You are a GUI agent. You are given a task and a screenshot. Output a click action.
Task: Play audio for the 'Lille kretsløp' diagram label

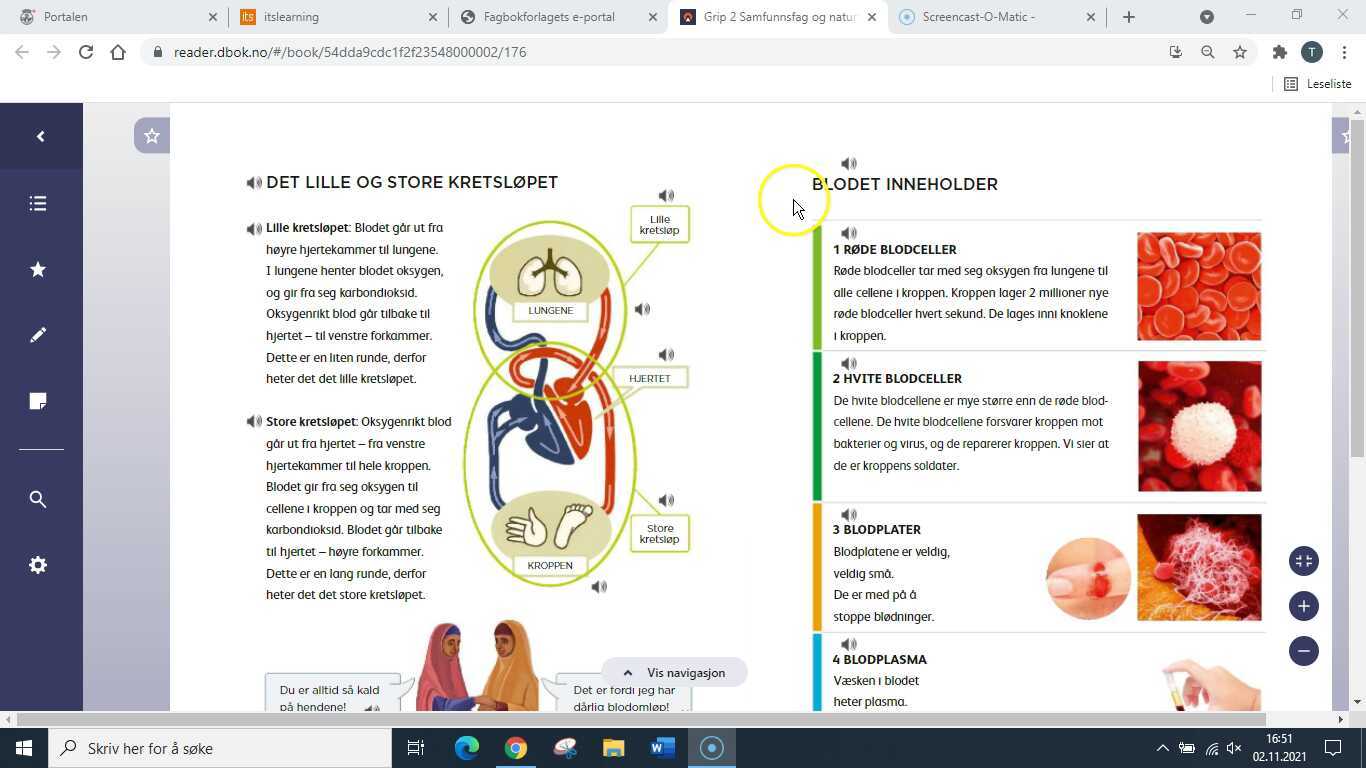coord(666,196)
